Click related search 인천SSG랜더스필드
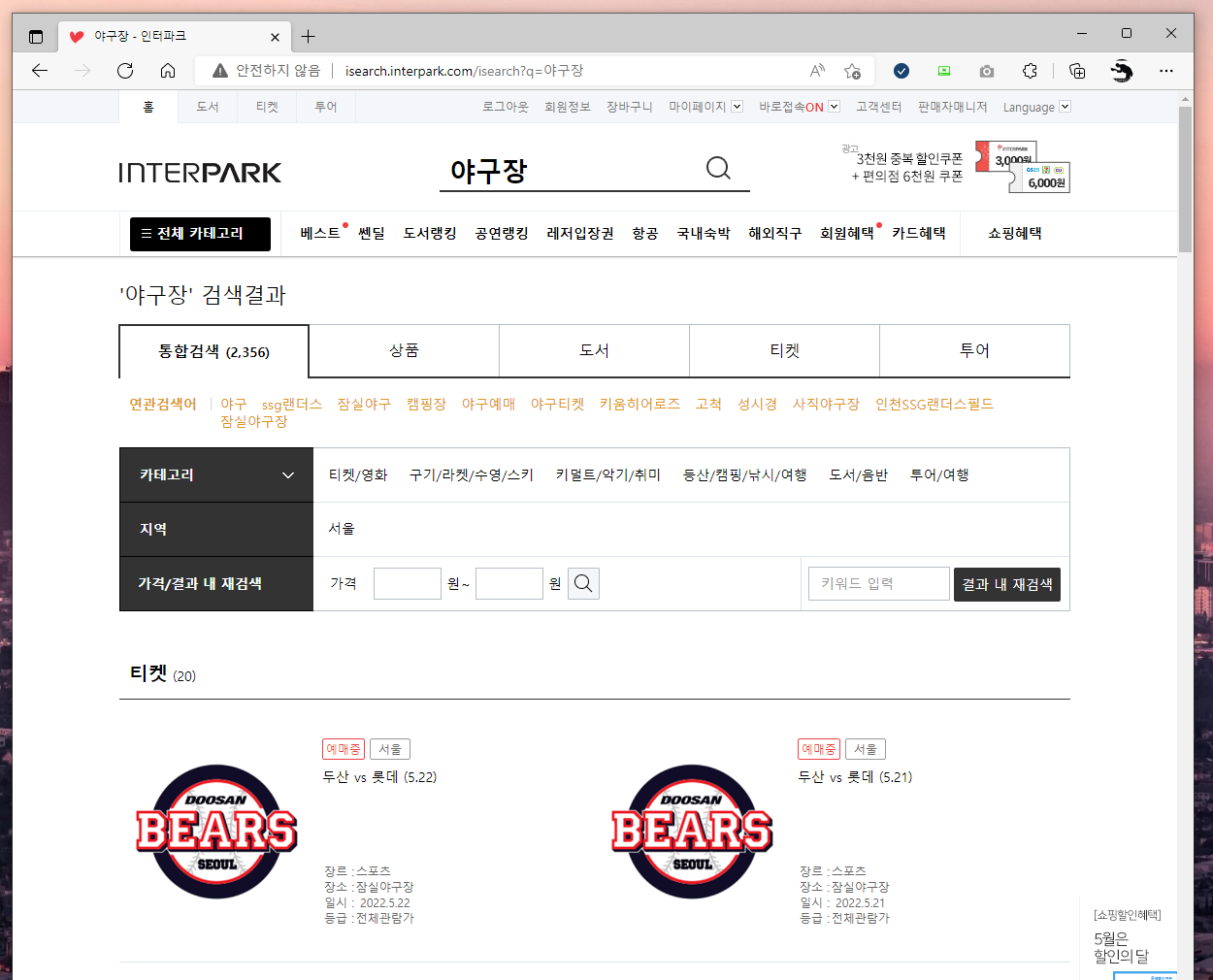 coord(934,405)
